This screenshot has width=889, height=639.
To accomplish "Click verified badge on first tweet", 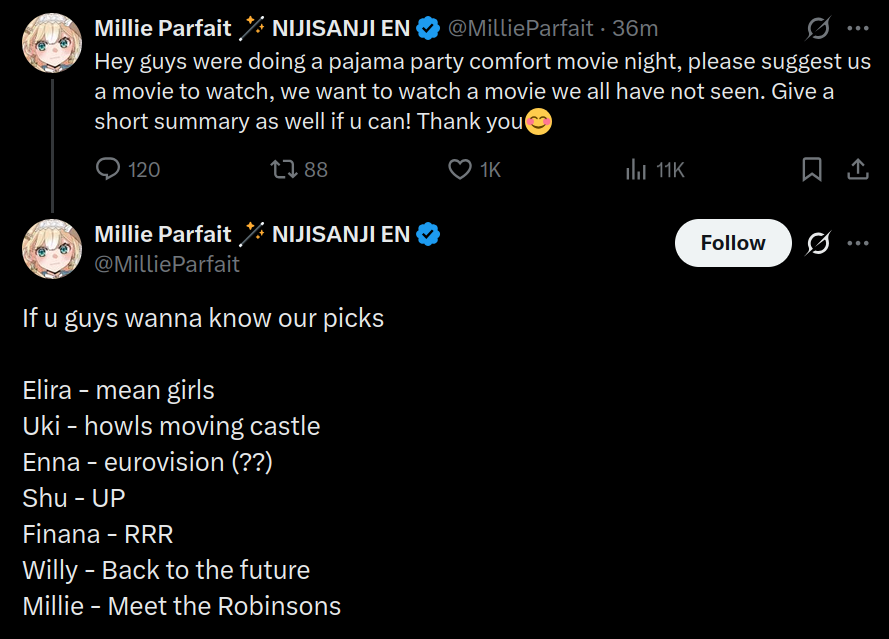I will tap(429, 28).
